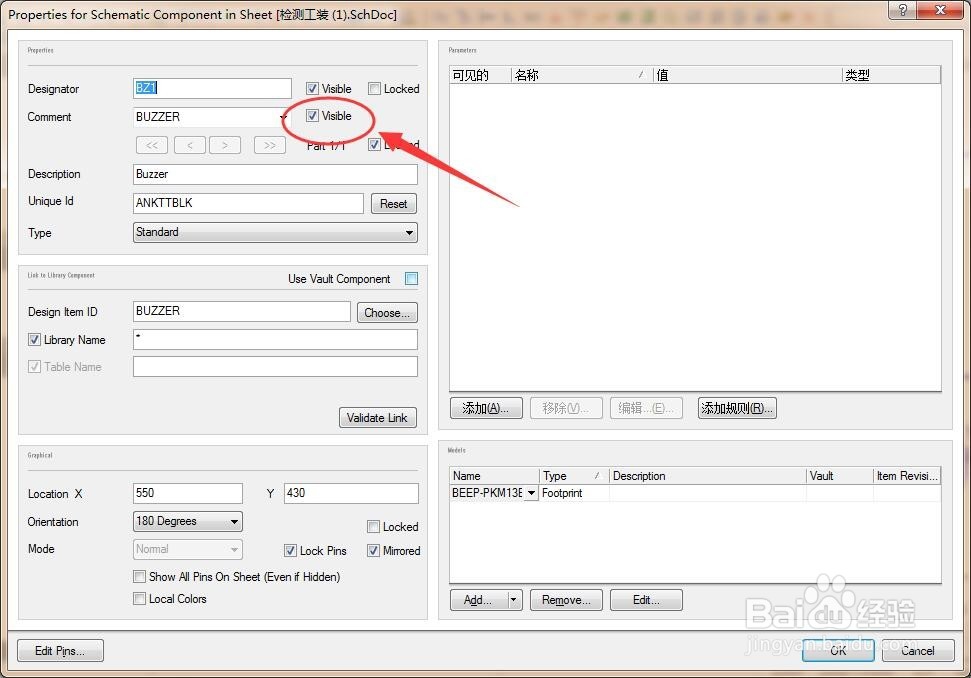
Task: Sort models by Type column header
Action: (x=574, y=476)
